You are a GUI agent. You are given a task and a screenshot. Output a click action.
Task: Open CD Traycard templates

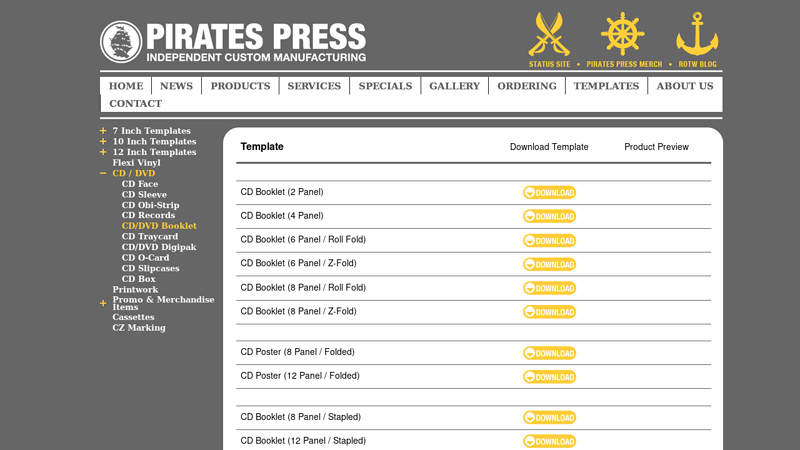point(150,237)
